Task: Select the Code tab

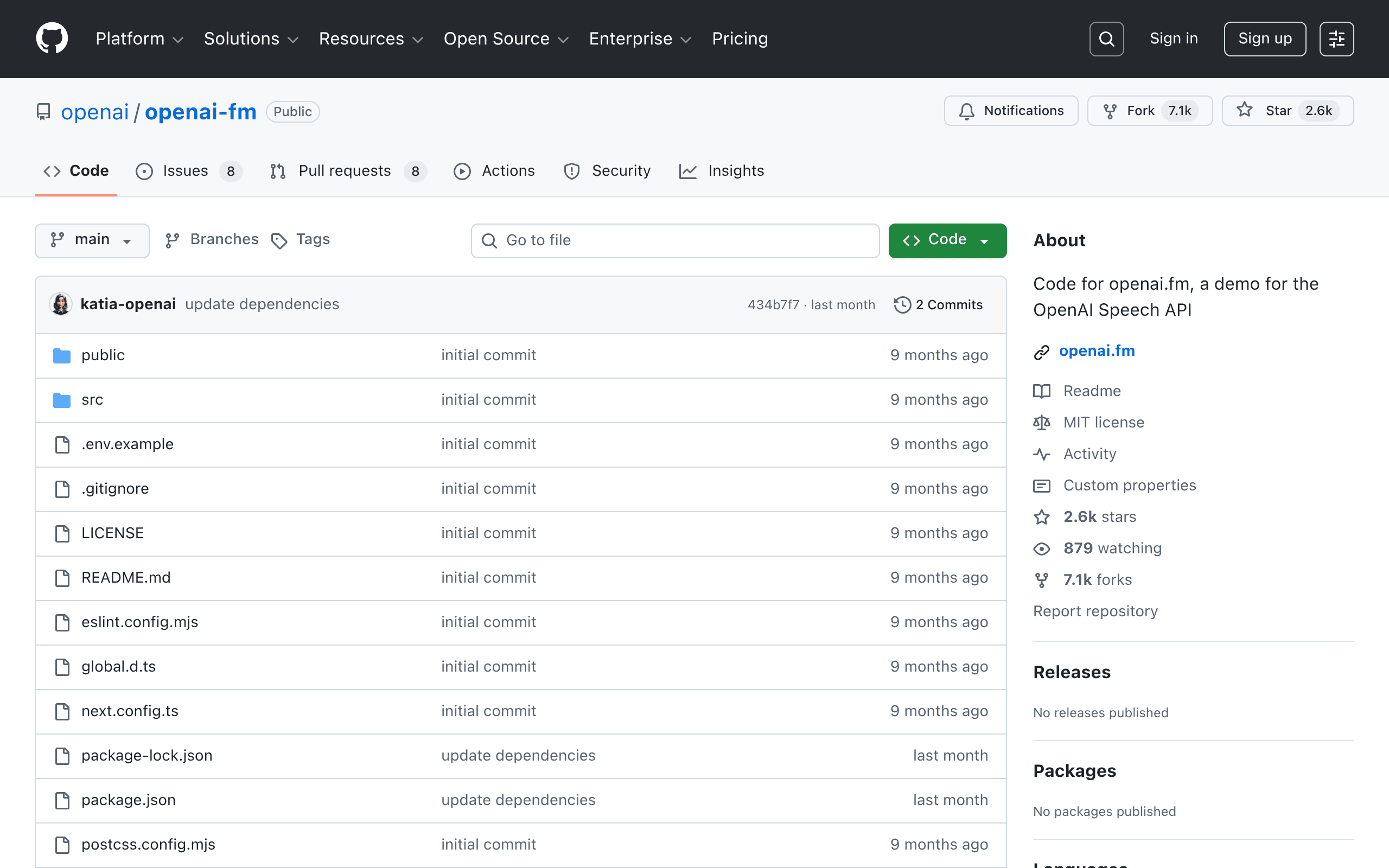Action: [x=77, y=171]
